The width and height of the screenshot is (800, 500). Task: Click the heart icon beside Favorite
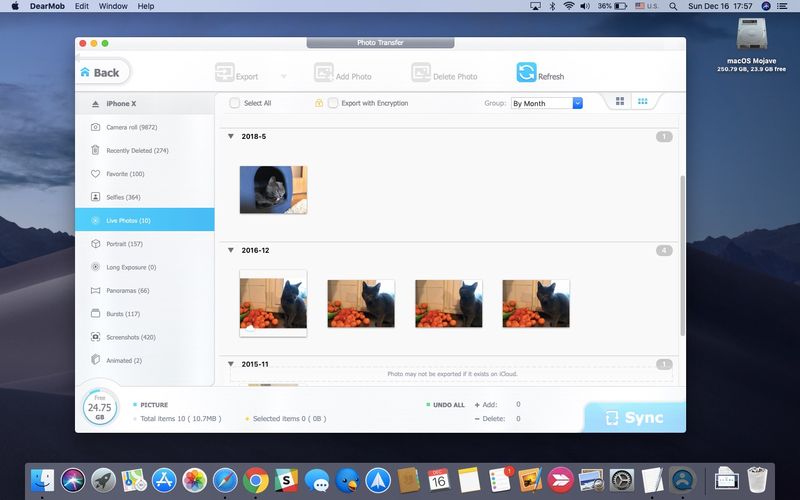point(95,174)
